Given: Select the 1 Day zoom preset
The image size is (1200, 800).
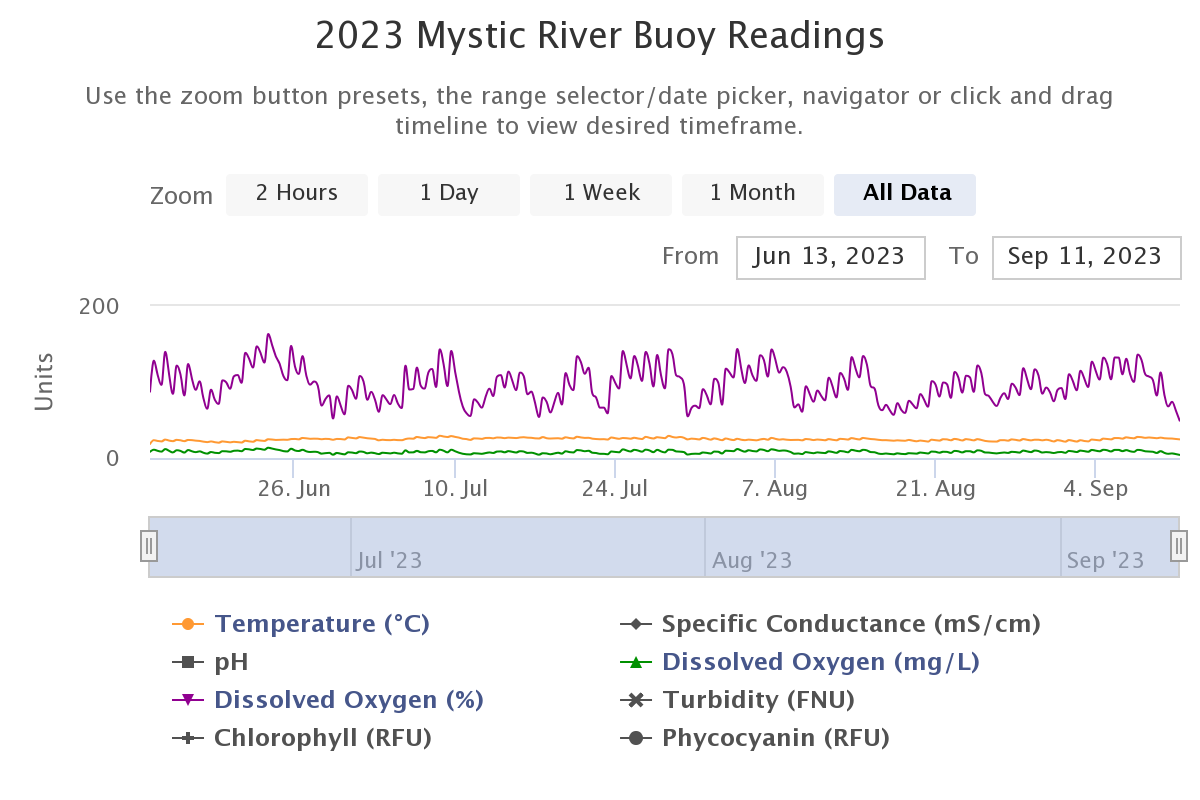Looking at the screenshot, I should (449, 194).
